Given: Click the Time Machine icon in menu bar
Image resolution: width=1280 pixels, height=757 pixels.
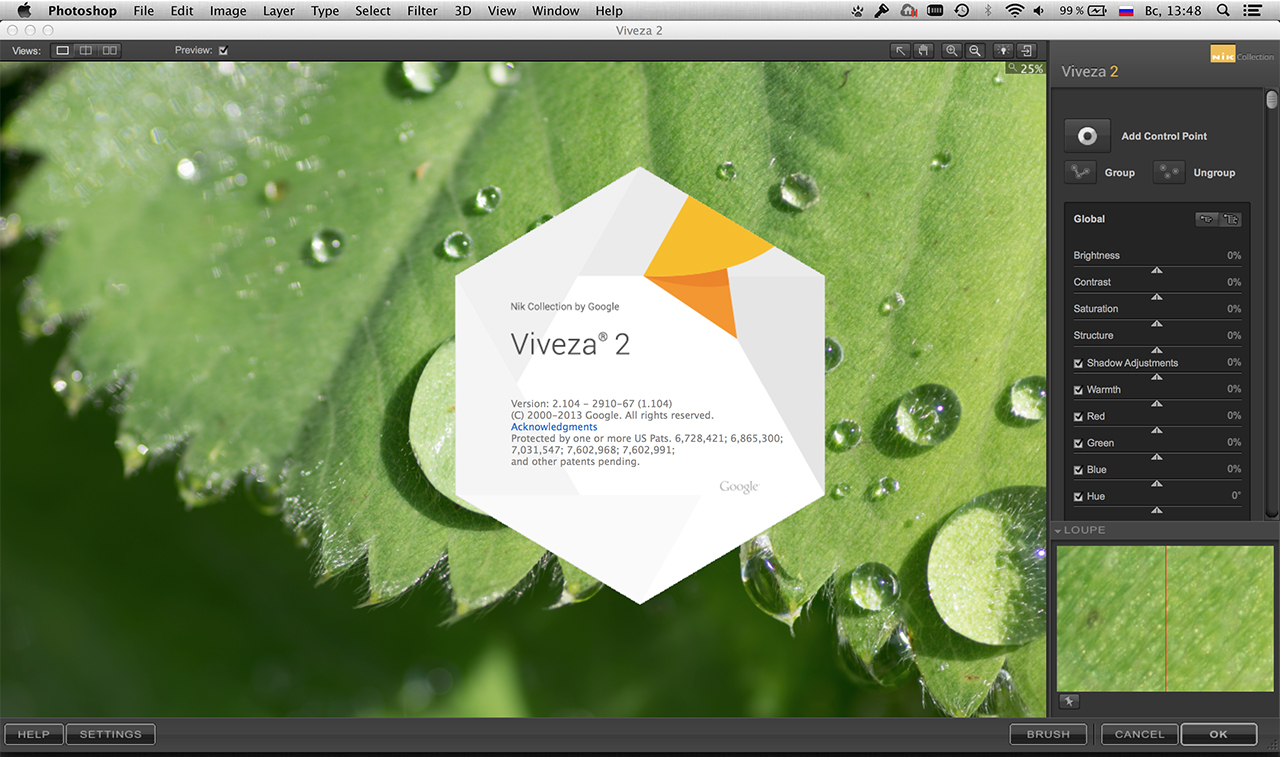Looking at the screenshot, I should (x=962, y=11).
